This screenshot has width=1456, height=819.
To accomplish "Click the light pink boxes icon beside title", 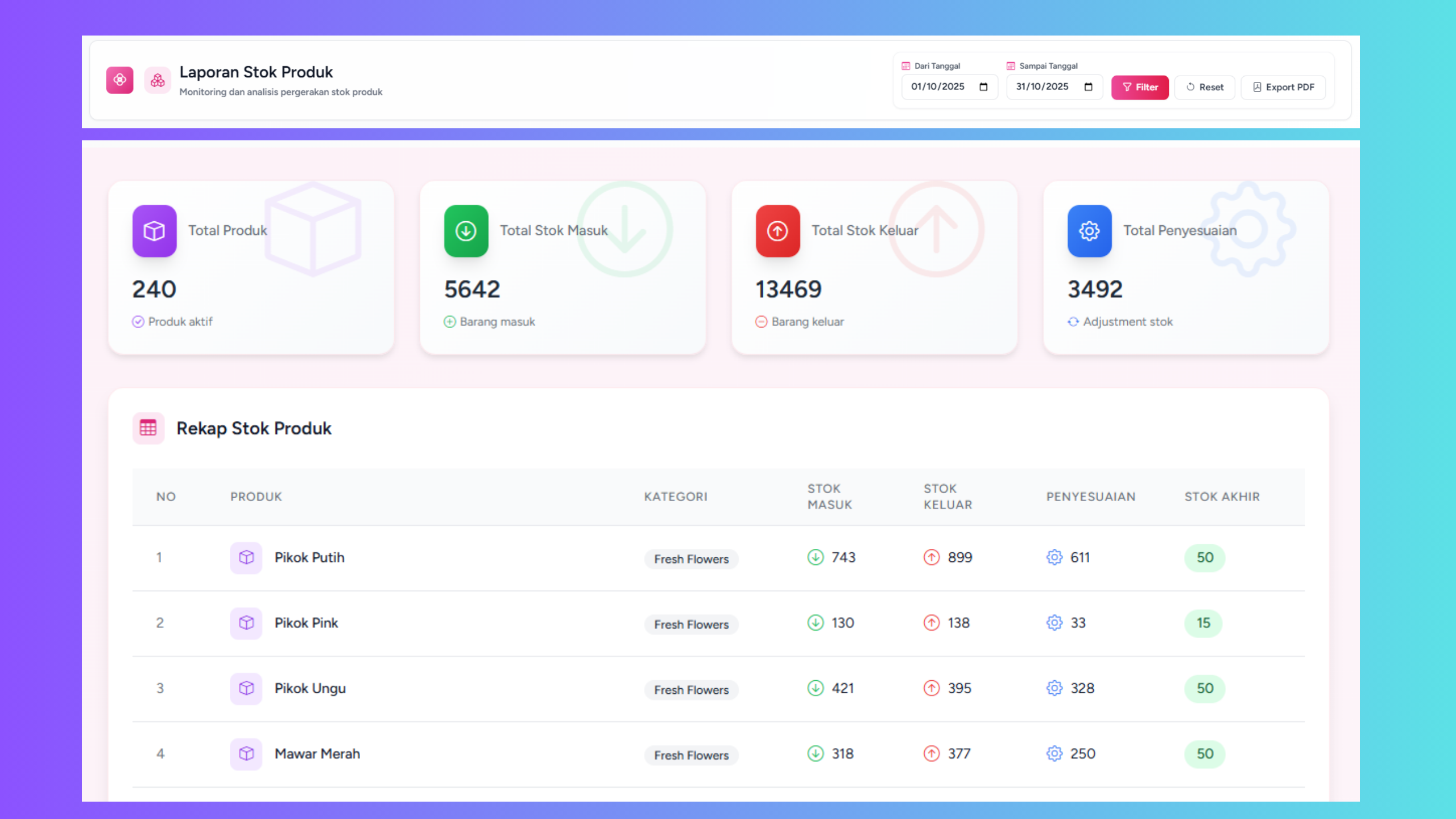I will click(x=158, y=81).
